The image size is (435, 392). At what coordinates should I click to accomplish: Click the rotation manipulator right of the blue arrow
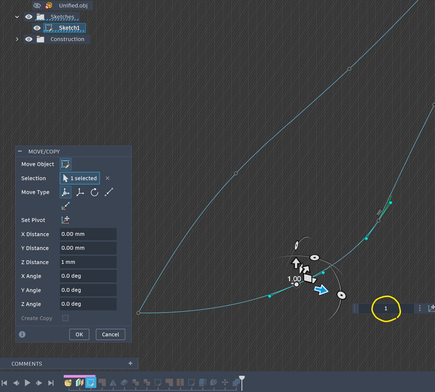(341, 295)
